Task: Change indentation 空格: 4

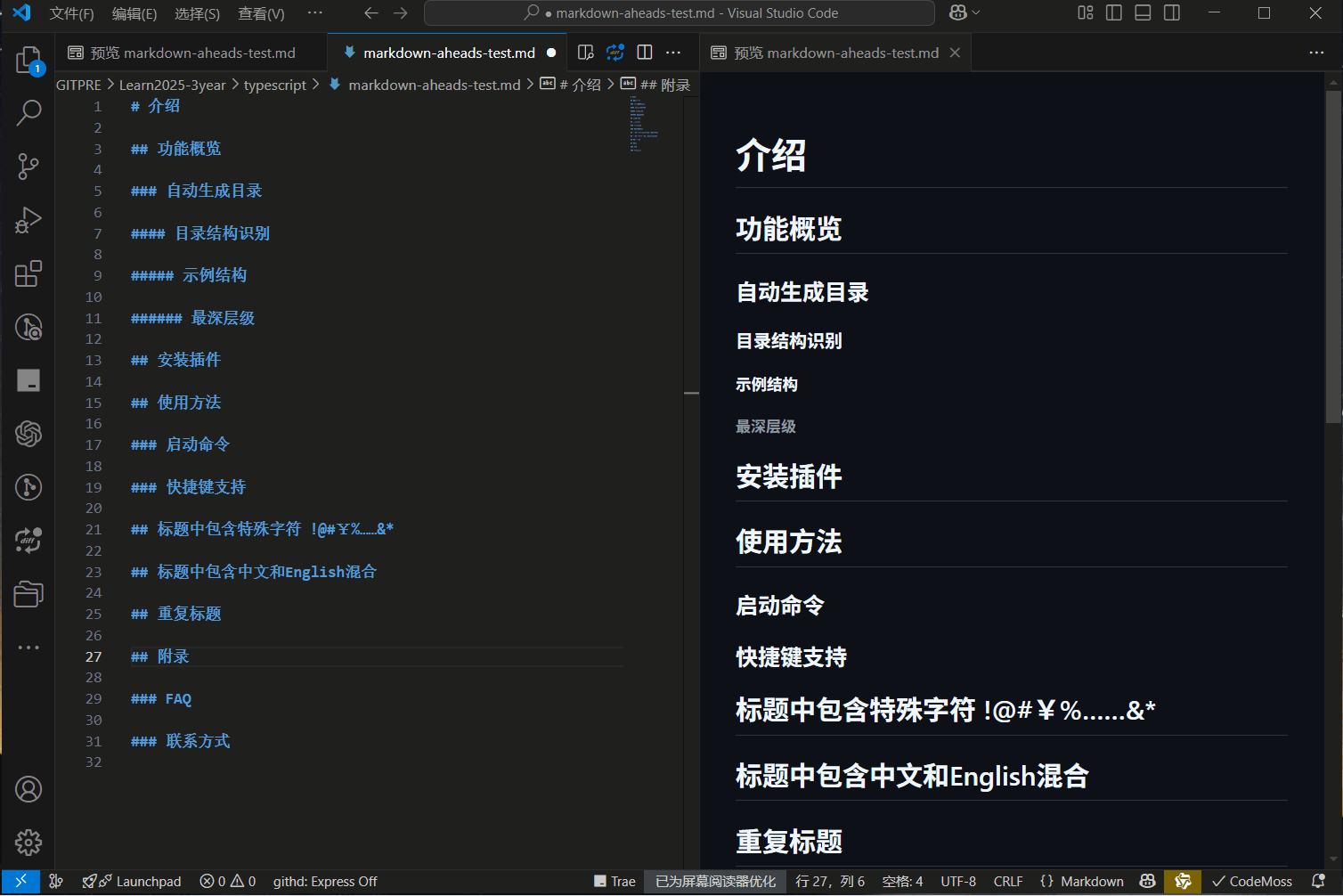Action: pyautogui.click(x=902, y=881)
